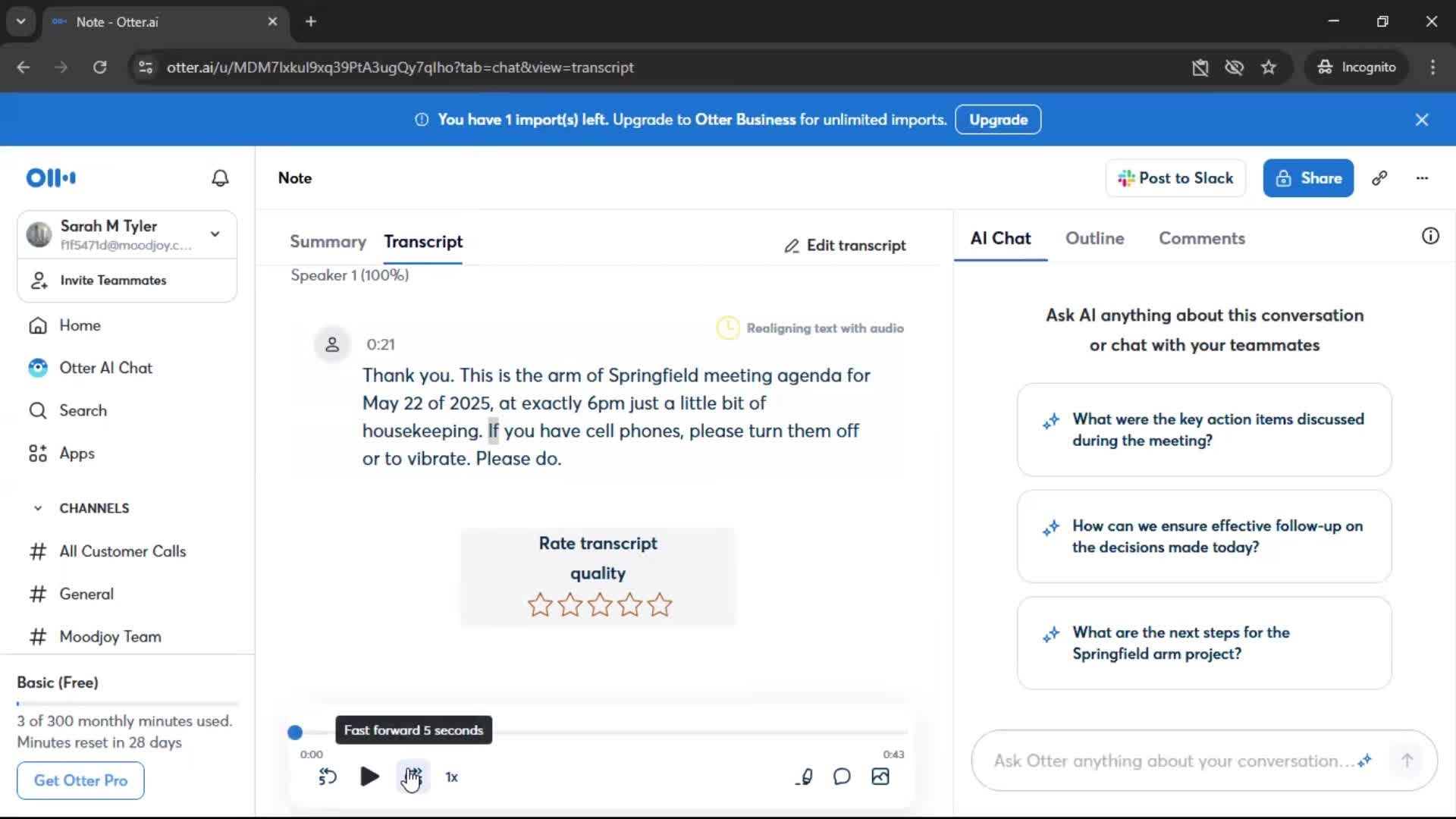Click the highlight marker icon in player
Image resolution: width=1456 pixels, height=819 pixels.
(805, 777)
